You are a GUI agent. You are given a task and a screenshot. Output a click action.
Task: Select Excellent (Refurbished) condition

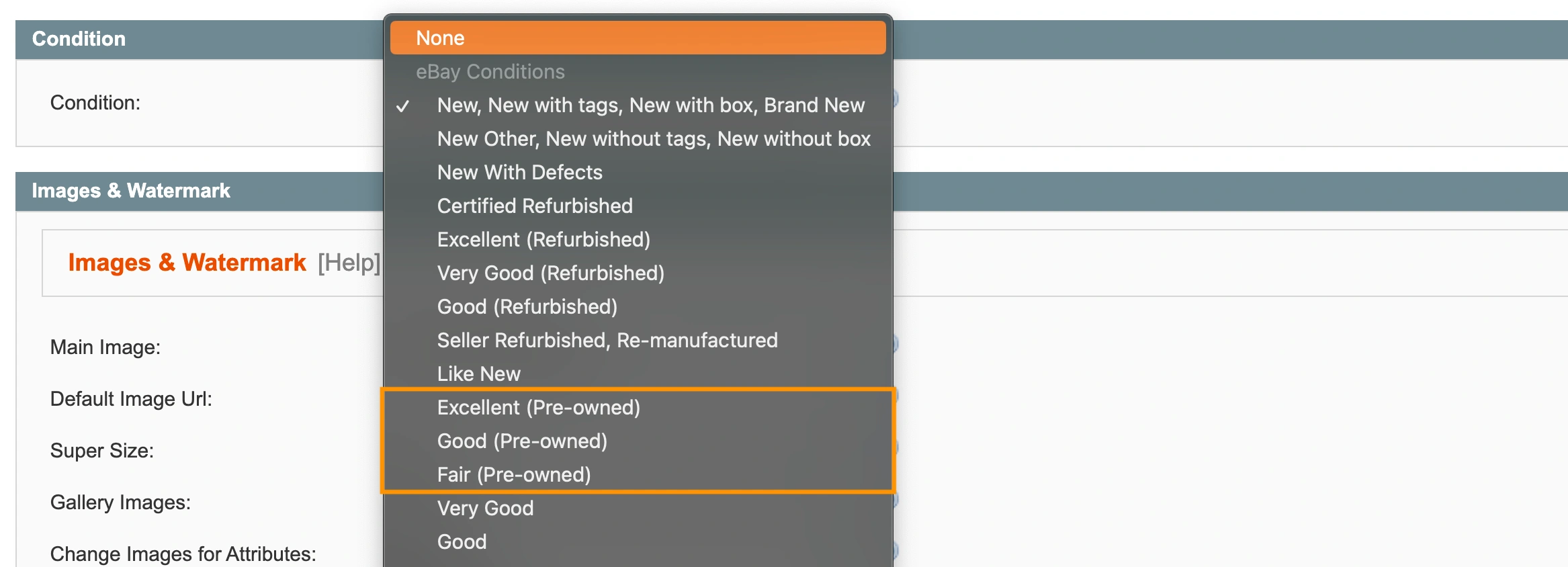point(543,240)
